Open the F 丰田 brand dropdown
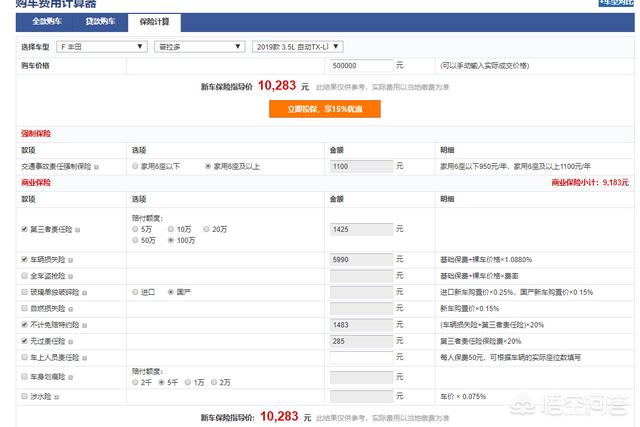 (x=102, y=47)
